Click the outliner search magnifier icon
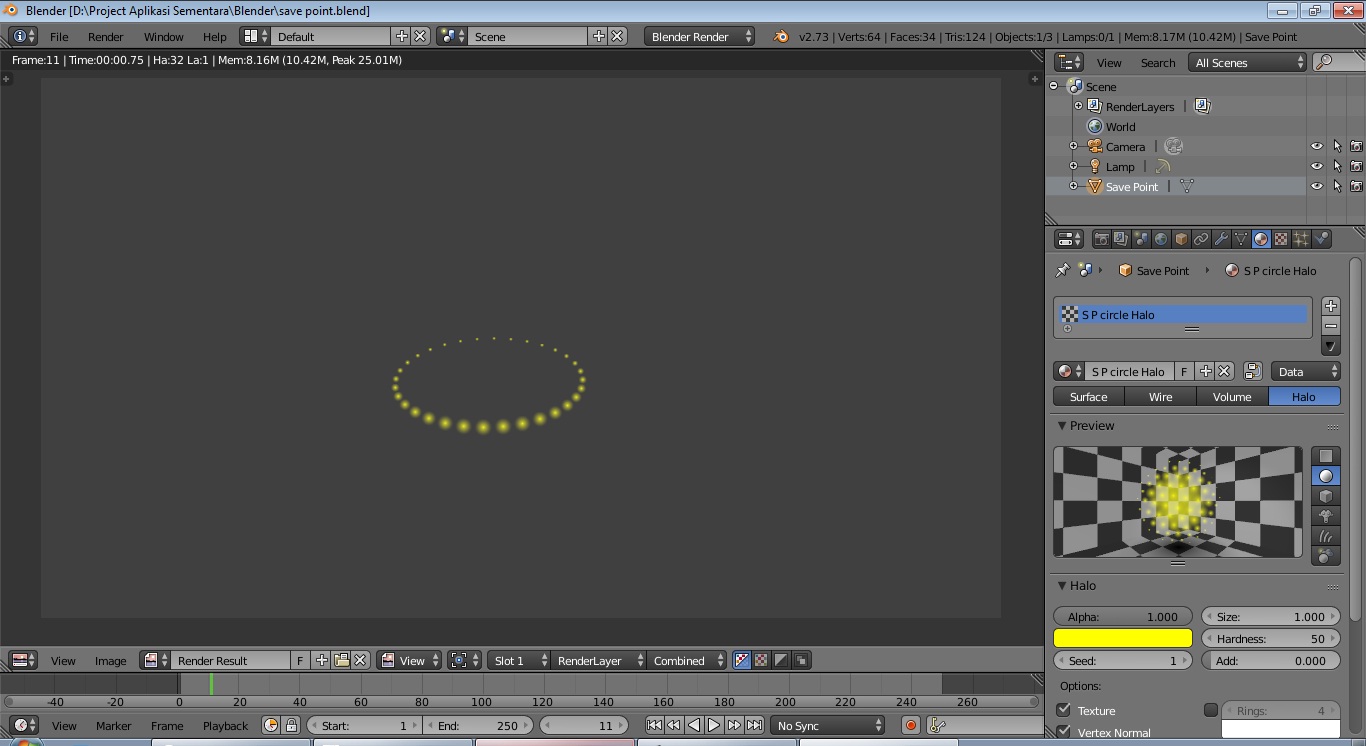Image resolution: width=1366 pixels, height=746 pixels. click(1324, 62)
